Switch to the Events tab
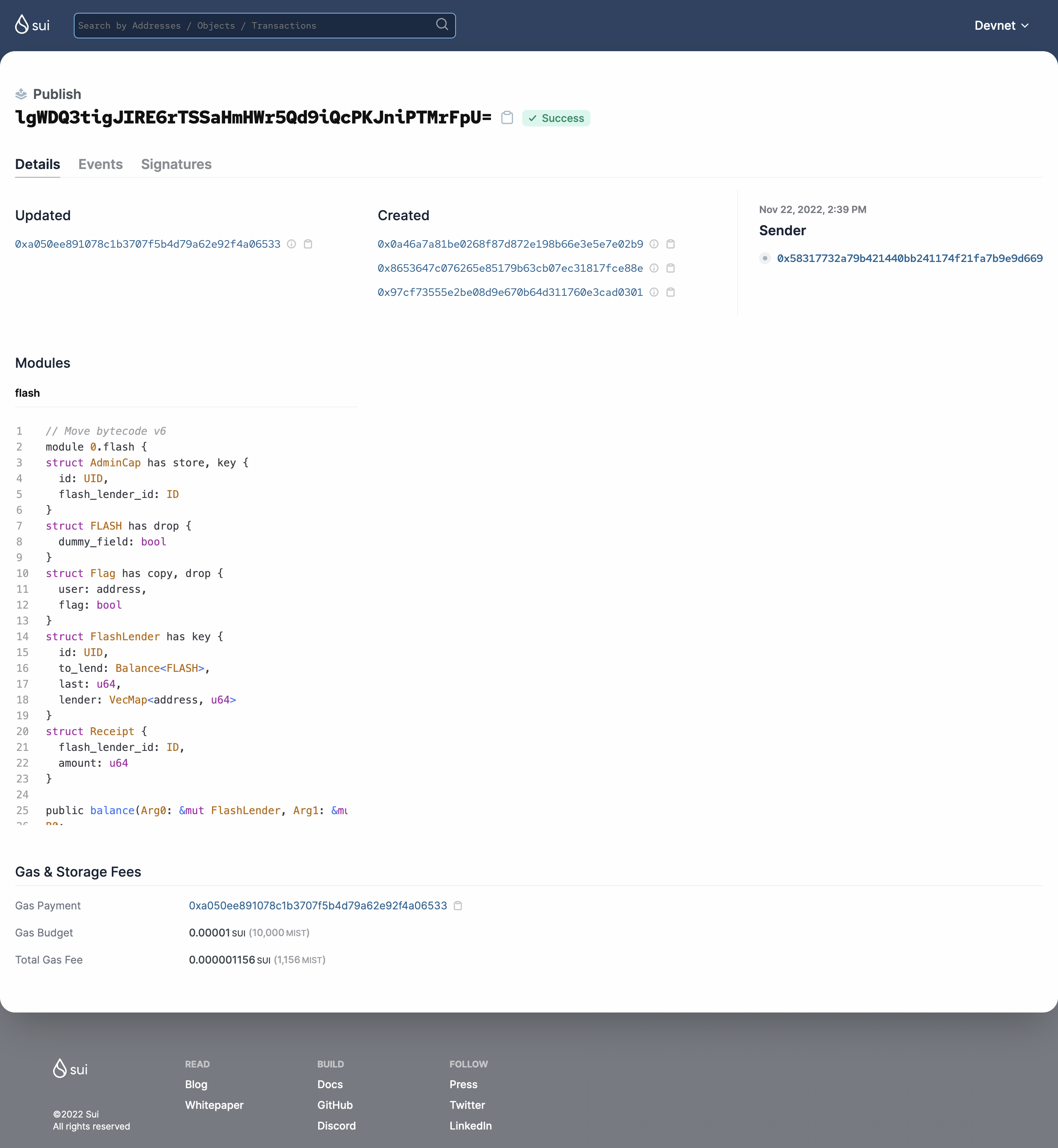The image size is (1058, 1148). click(x=100, y=164)
